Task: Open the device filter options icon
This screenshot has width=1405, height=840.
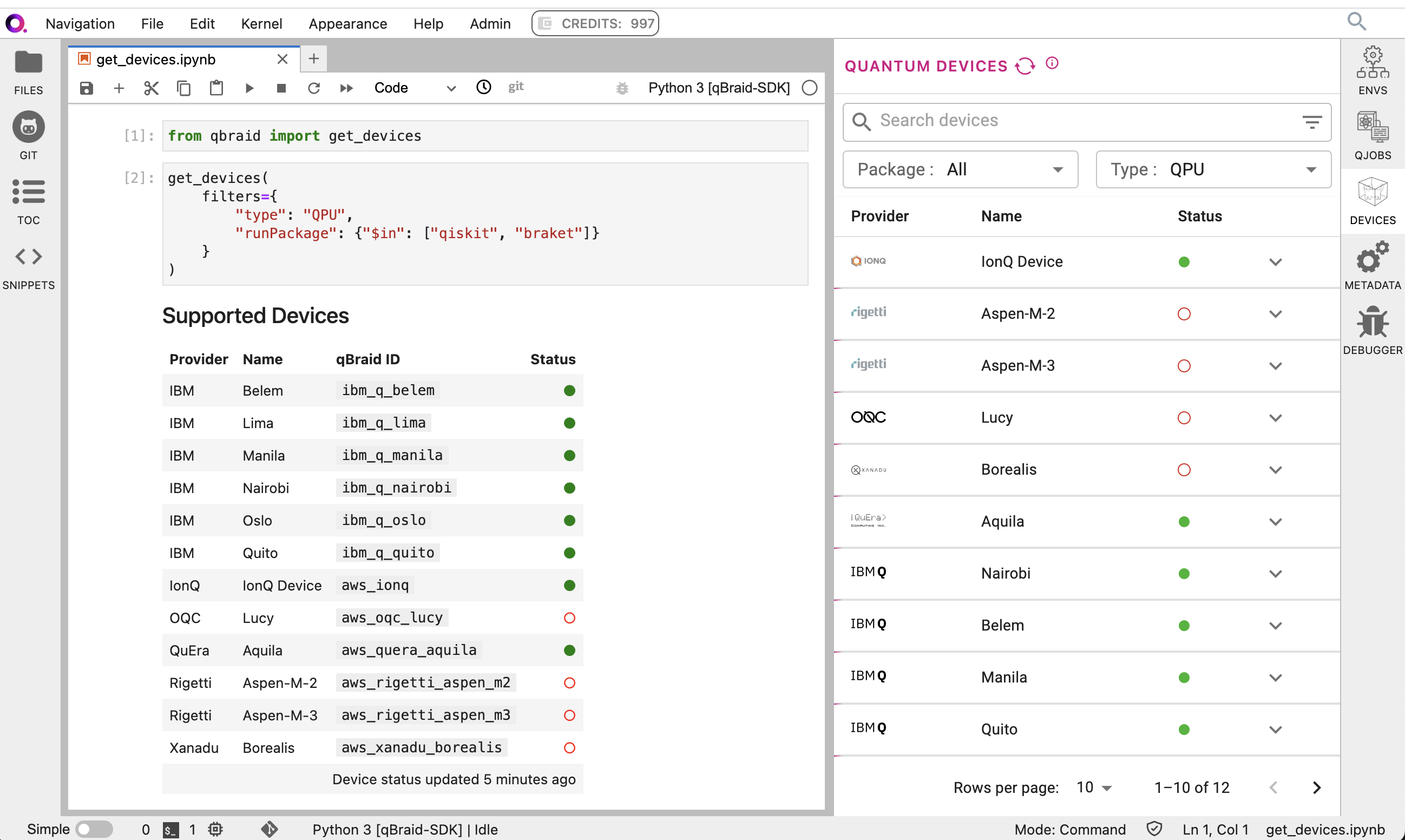Action: [1311, 122]
